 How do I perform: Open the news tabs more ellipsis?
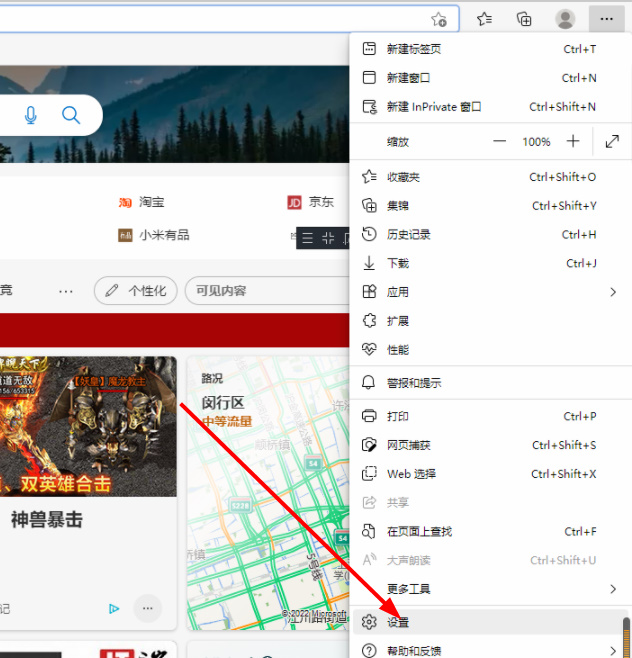tap(65, 291)
